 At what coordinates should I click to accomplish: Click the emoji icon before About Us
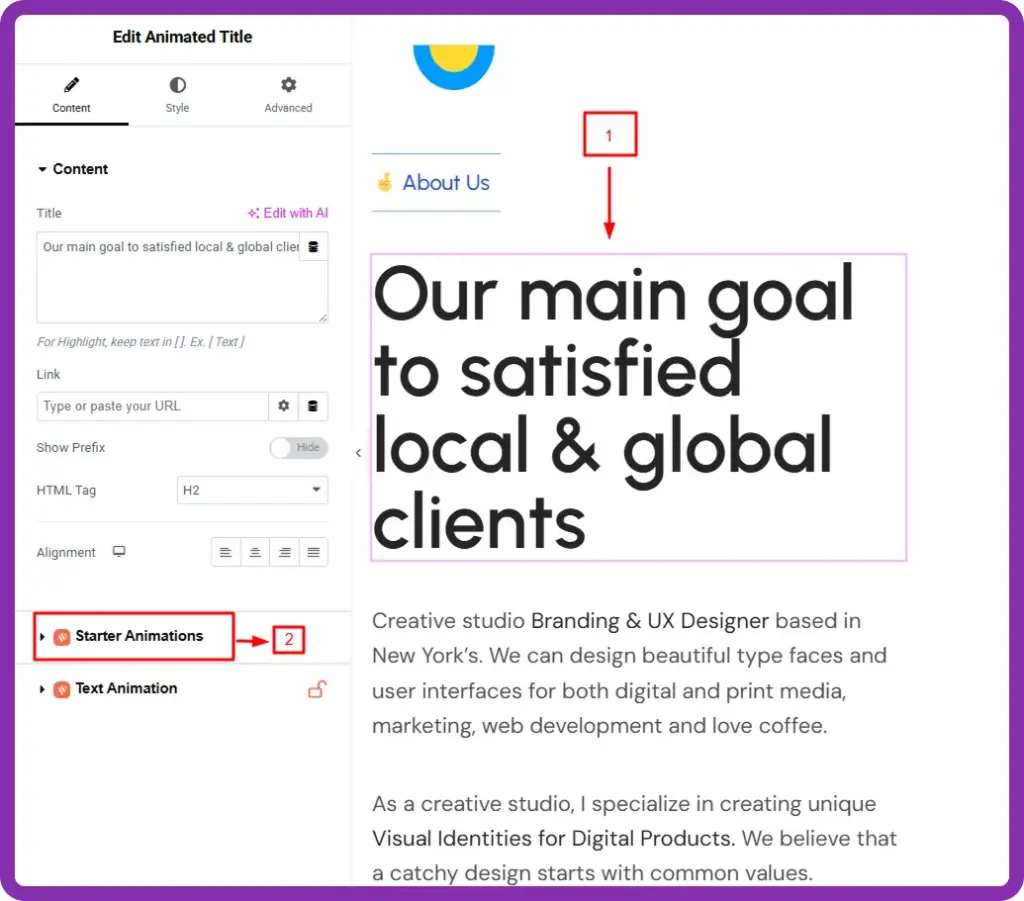385,182
